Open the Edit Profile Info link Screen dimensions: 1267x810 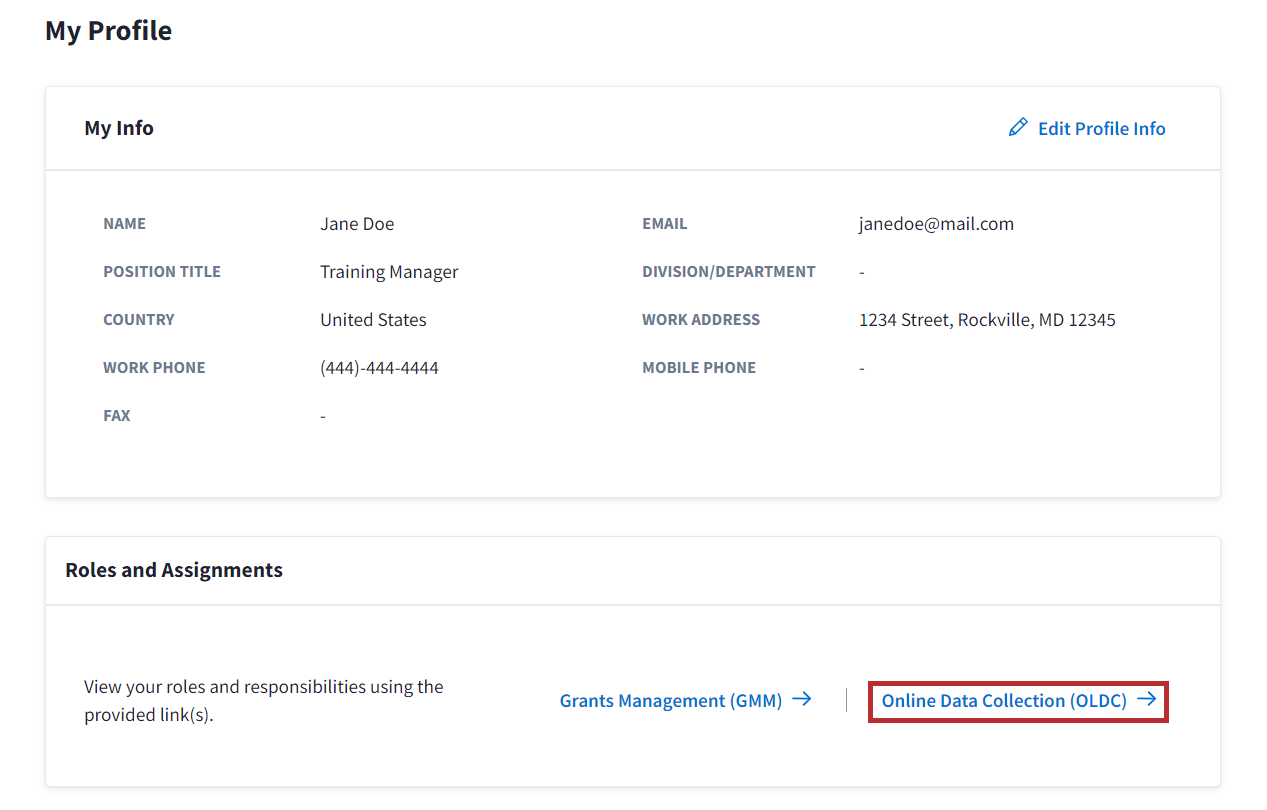click(x=1101, y=128)
